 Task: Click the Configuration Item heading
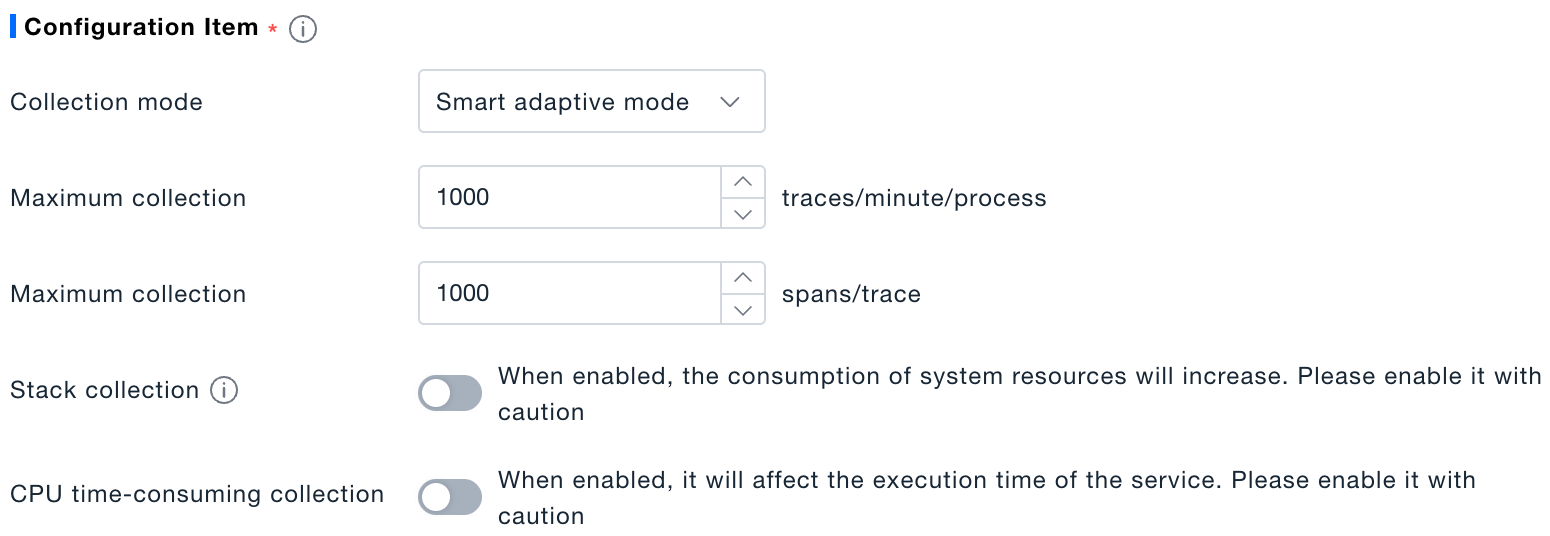141,27
